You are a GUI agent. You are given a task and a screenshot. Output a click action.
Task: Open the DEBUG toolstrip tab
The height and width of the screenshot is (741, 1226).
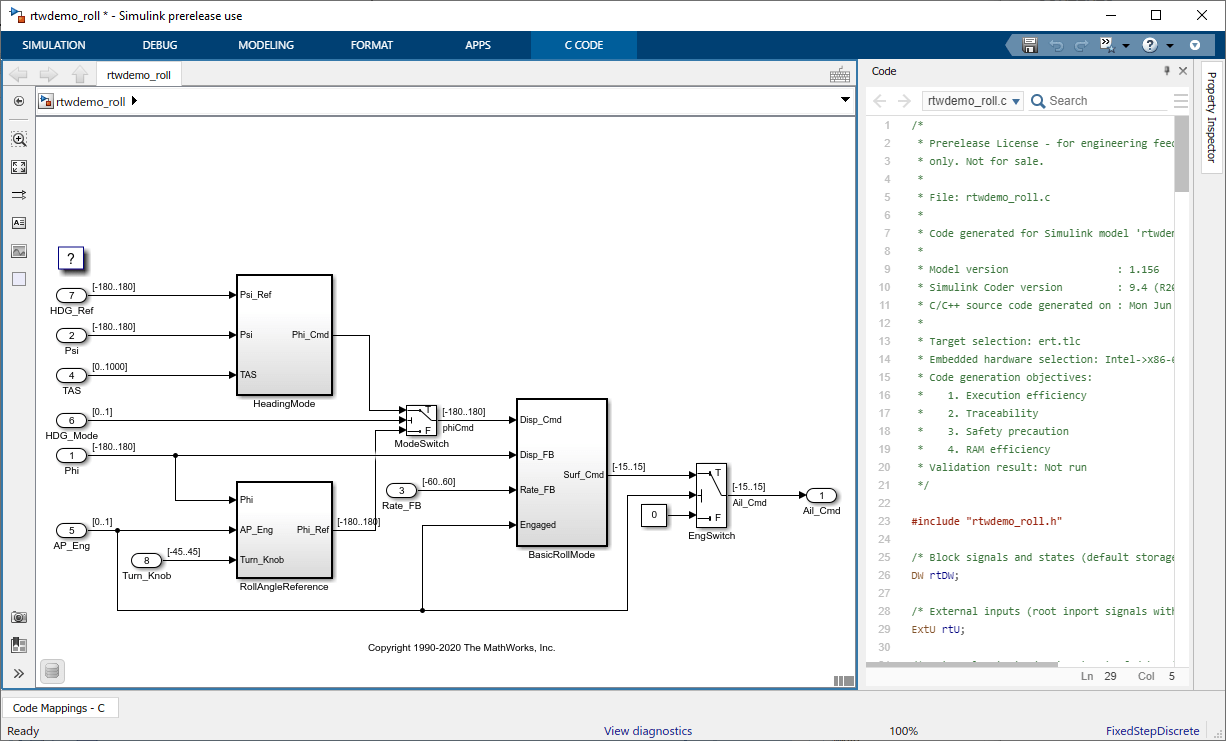[x=160, y=45]
